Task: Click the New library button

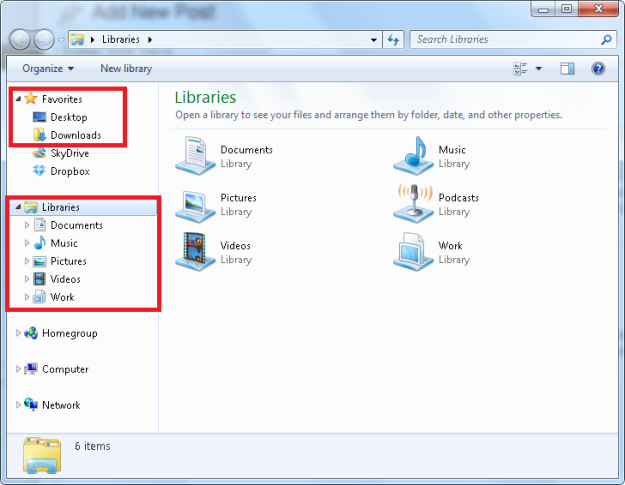Action: pos(126,69)
